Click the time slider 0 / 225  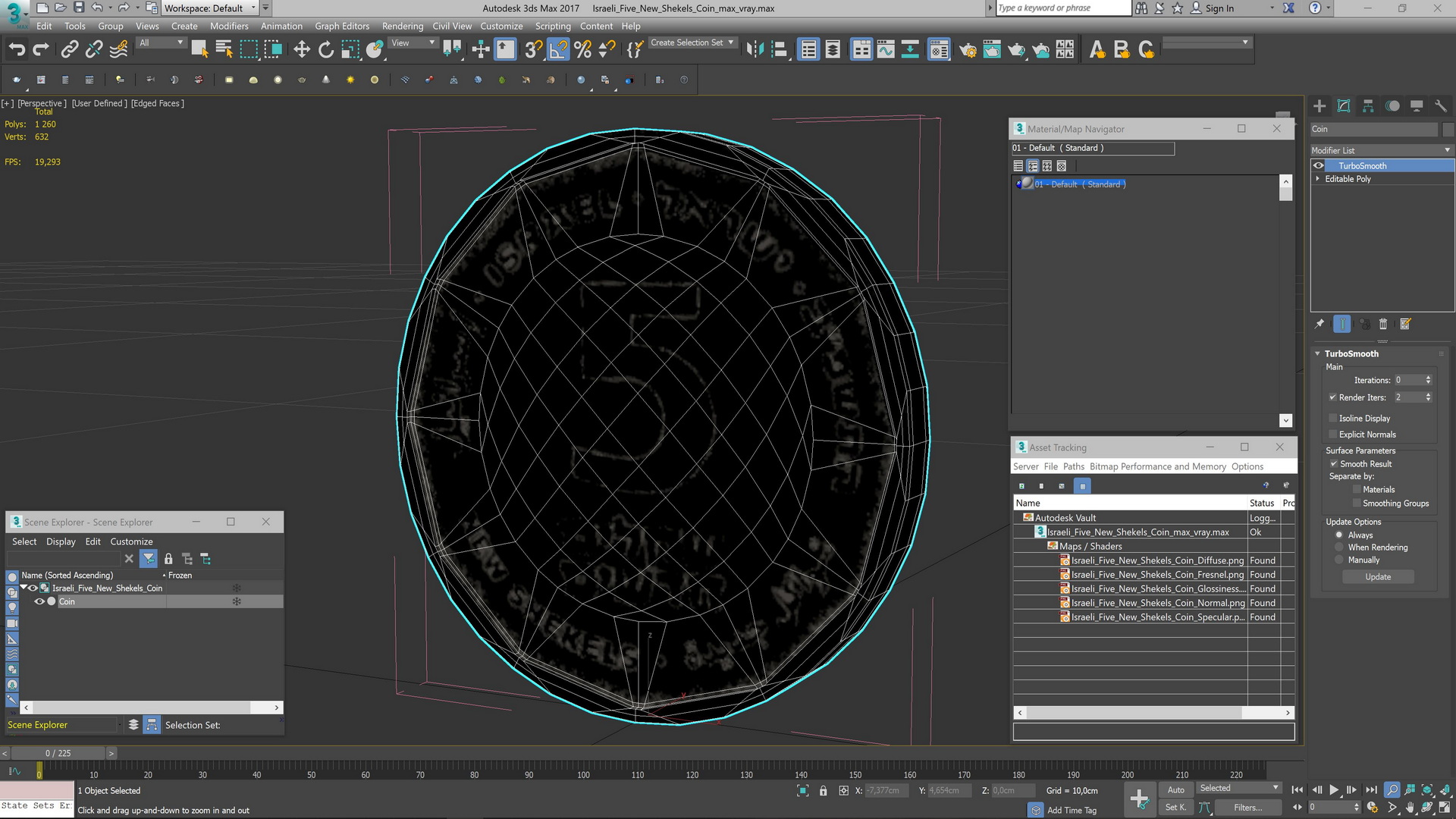(x=58, y=753)
